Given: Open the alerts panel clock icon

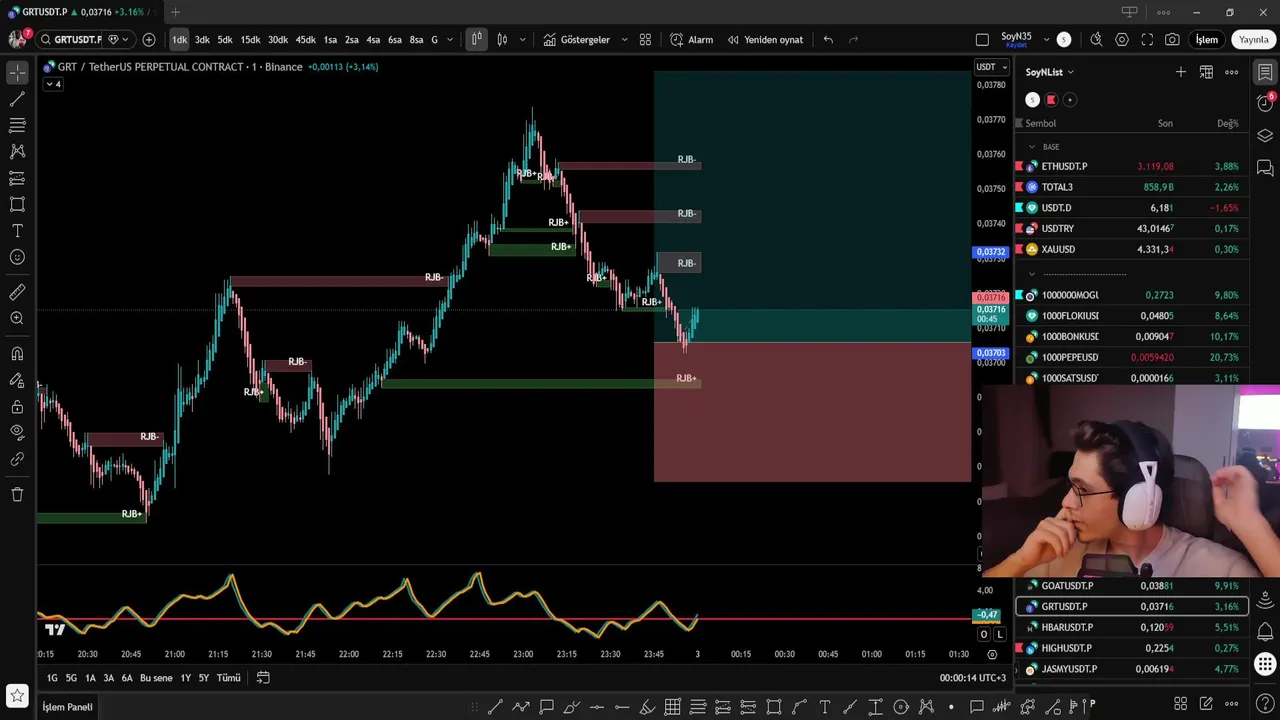Looking at the screenshot, I should coord(1265,104).
